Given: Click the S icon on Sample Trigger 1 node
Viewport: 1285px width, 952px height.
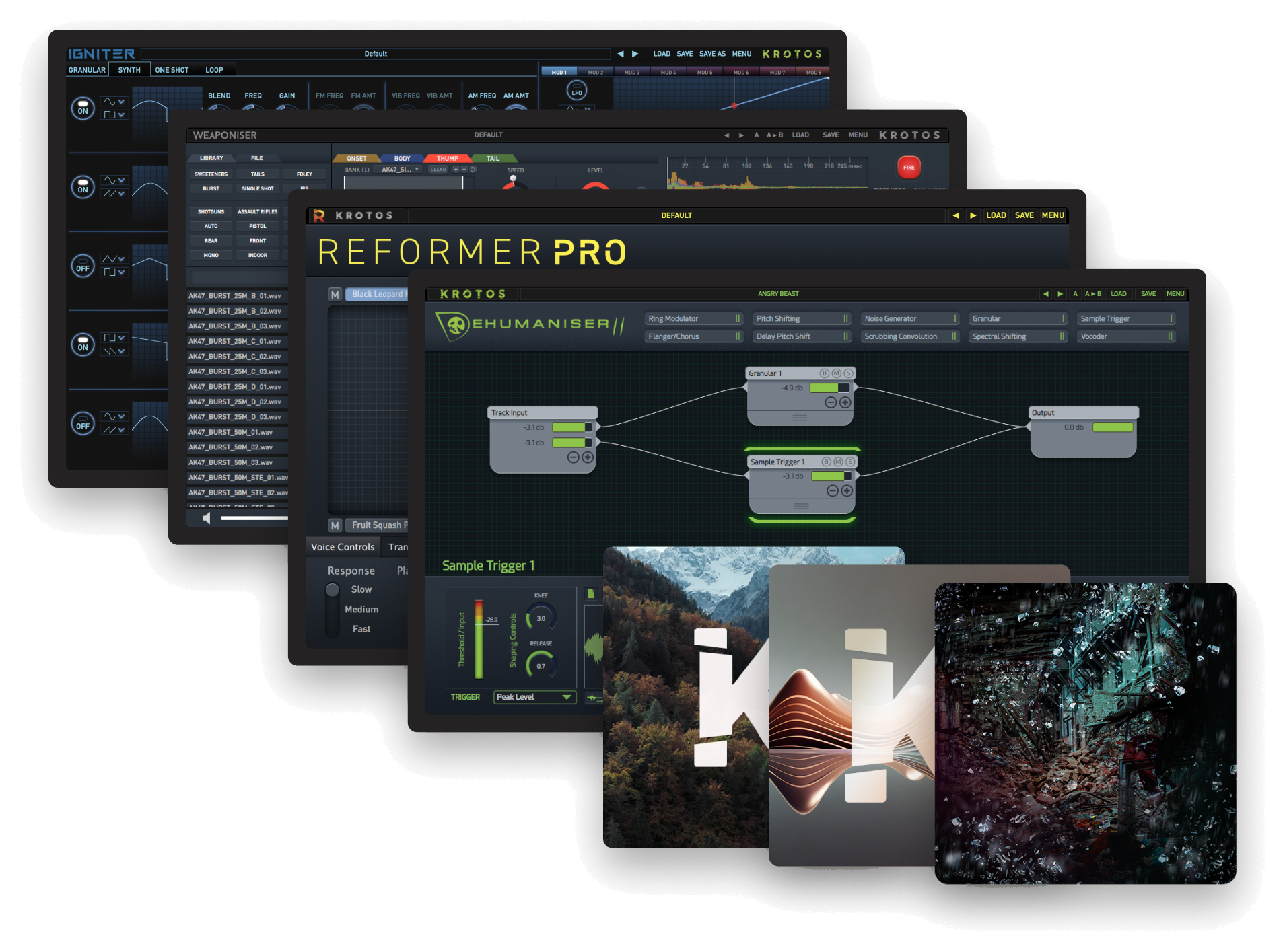Looking at the screenshot, I should [x=850, y=462].
